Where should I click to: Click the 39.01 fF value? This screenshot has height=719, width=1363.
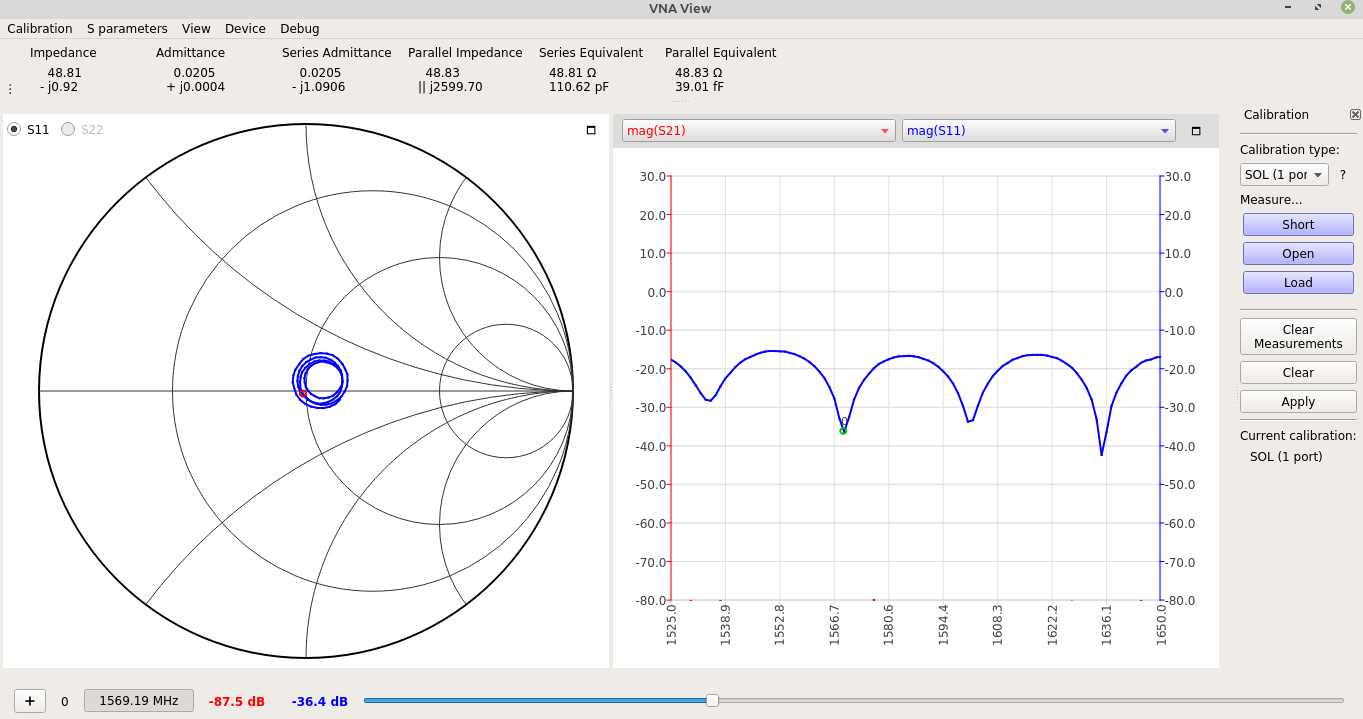[700, 87]
